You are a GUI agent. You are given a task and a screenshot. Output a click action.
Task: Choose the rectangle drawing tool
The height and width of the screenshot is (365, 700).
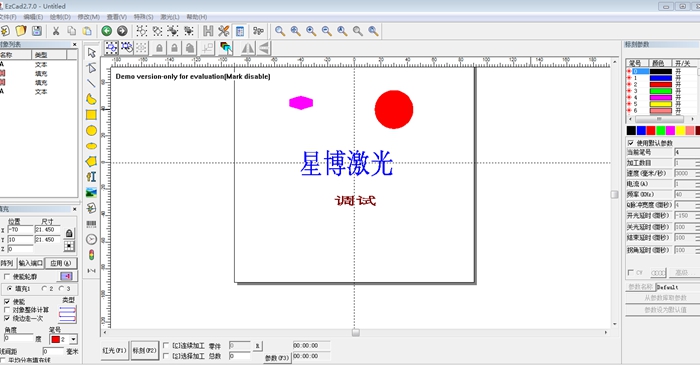[x=91, y=115]
